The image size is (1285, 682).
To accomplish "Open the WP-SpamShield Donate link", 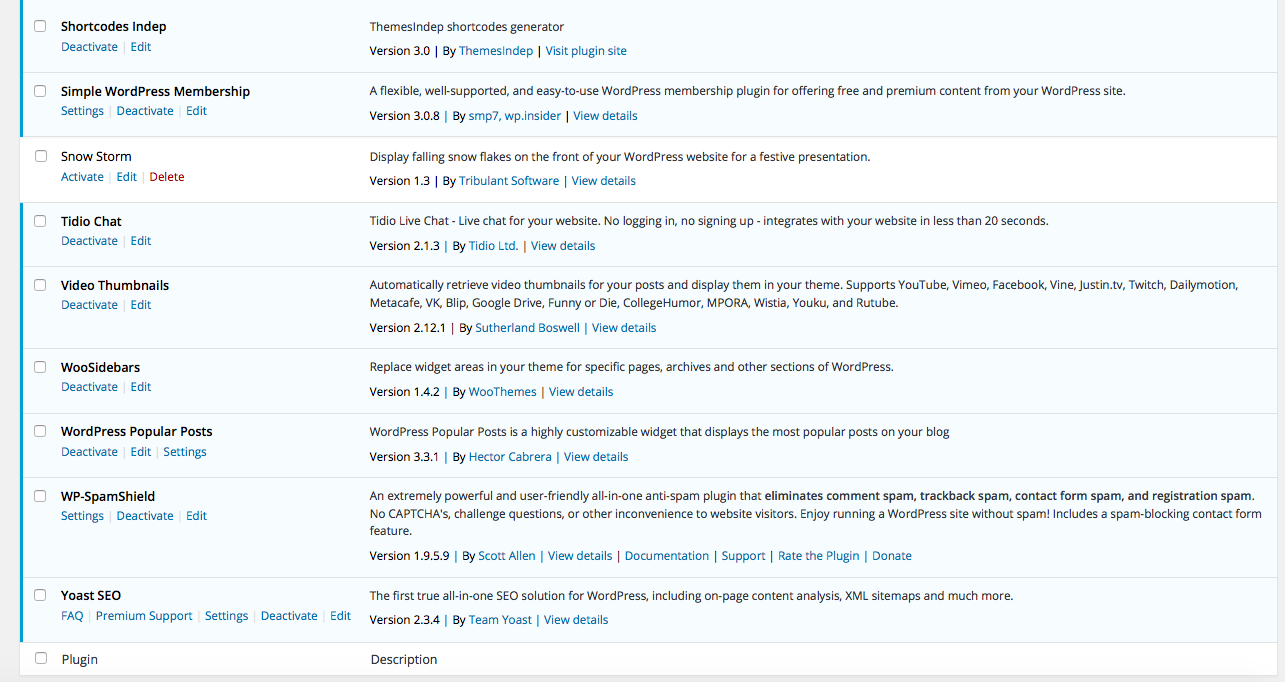I will tap(892, 556).
